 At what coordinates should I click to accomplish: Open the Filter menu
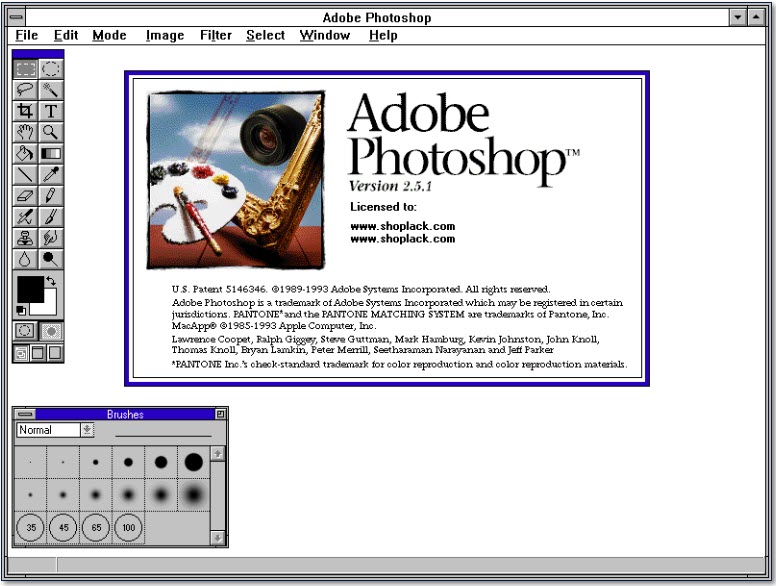pyautogui.click(x=215, y=35)
